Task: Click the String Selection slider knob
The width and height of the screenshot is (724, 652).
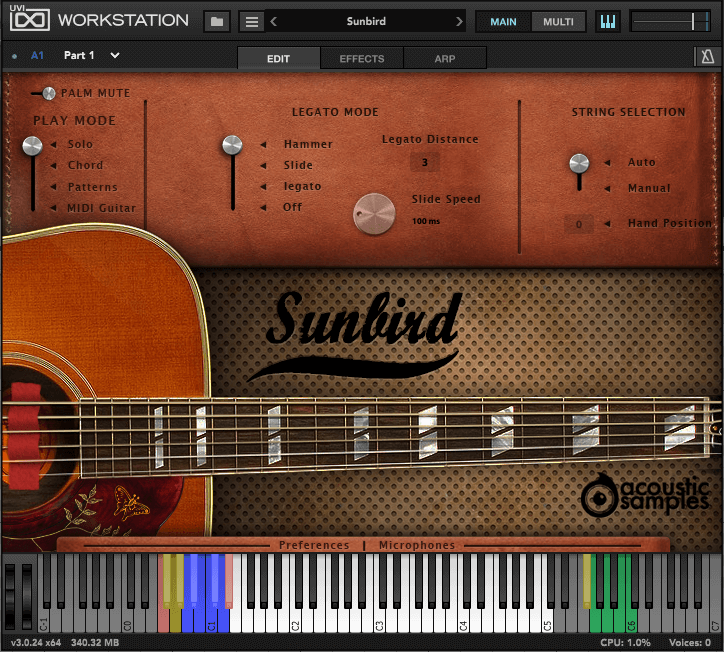Action: click(x=579, y=163)
